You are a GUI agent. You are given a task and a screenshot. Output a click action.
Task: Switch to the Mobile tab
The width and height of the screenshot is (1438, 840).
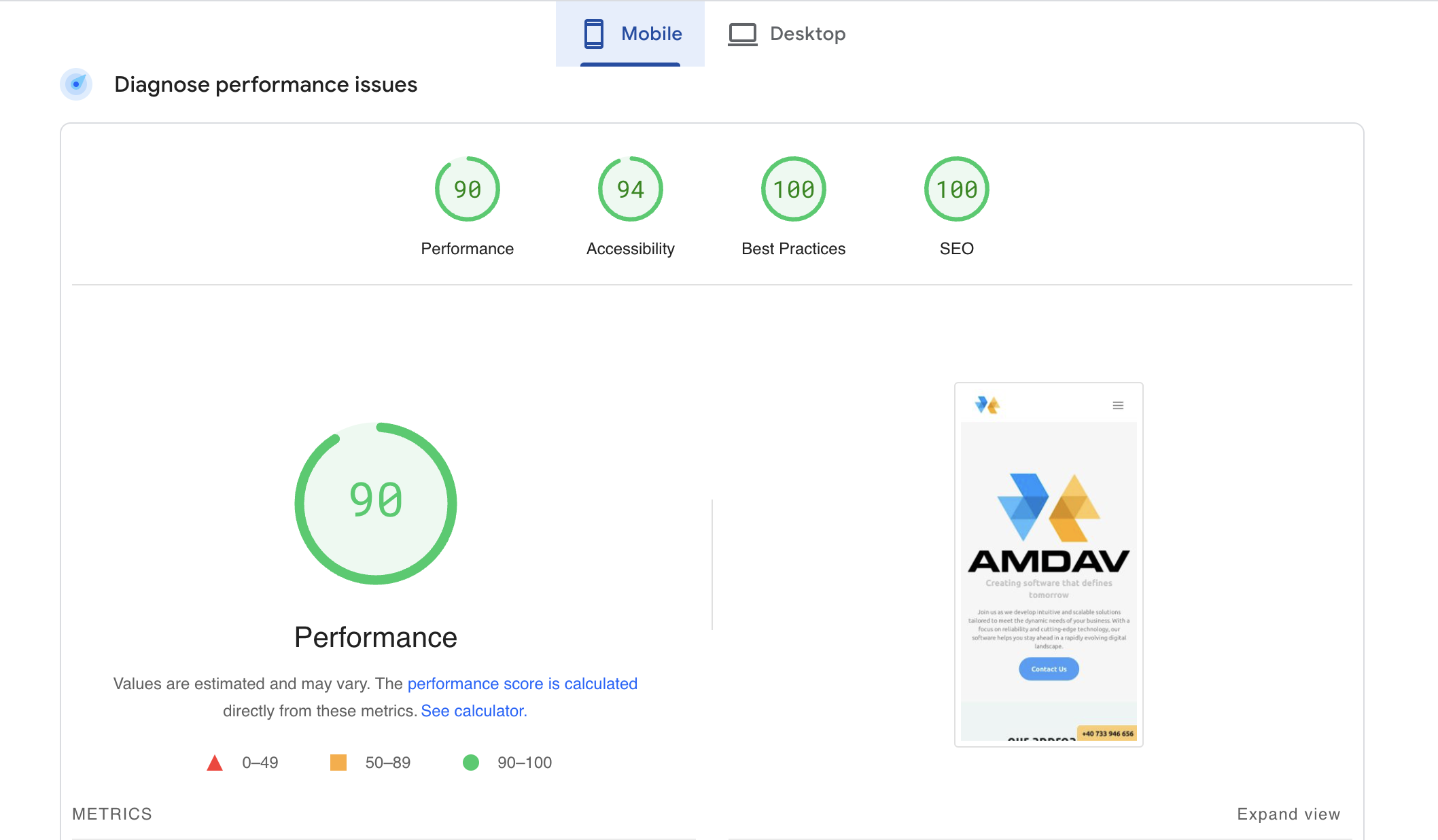coord(650,34)
